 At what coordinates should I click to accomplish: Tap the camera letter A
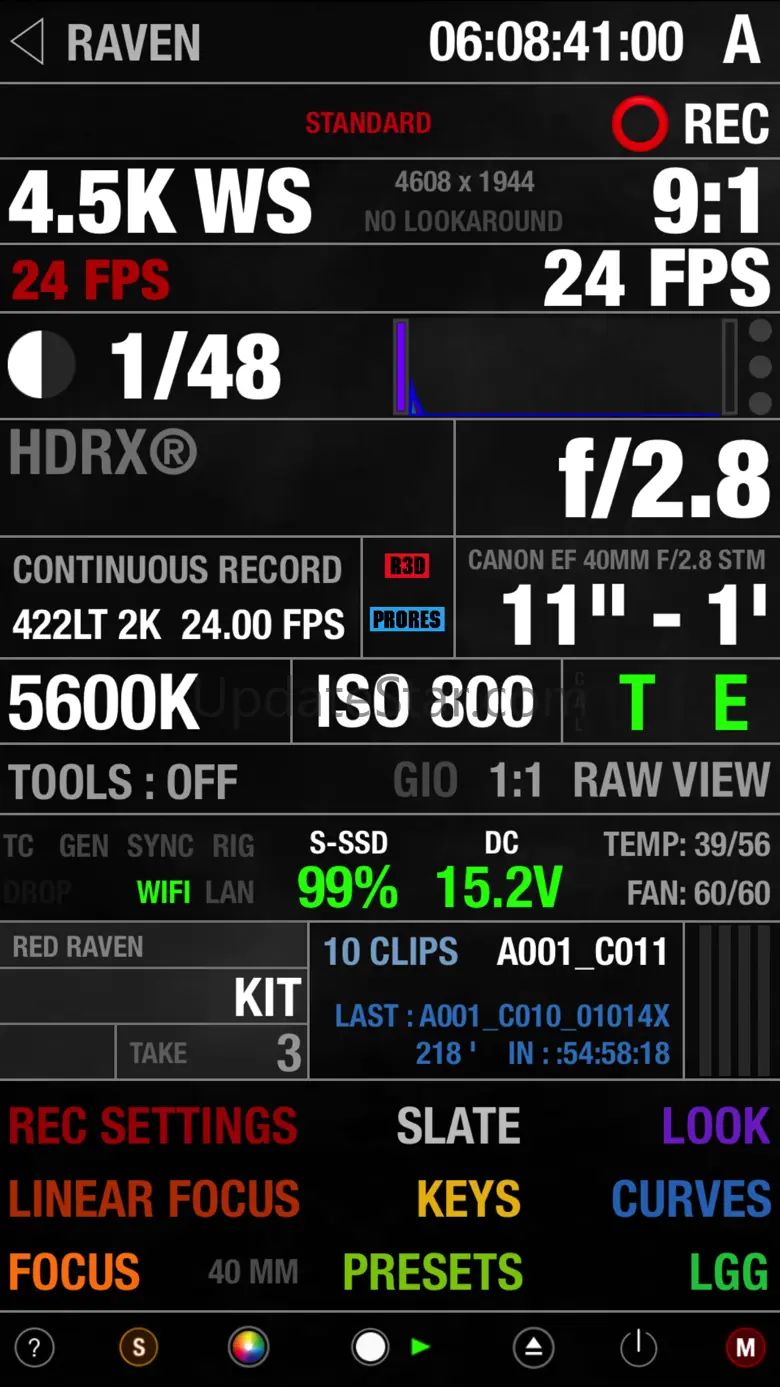coord(741,41)
